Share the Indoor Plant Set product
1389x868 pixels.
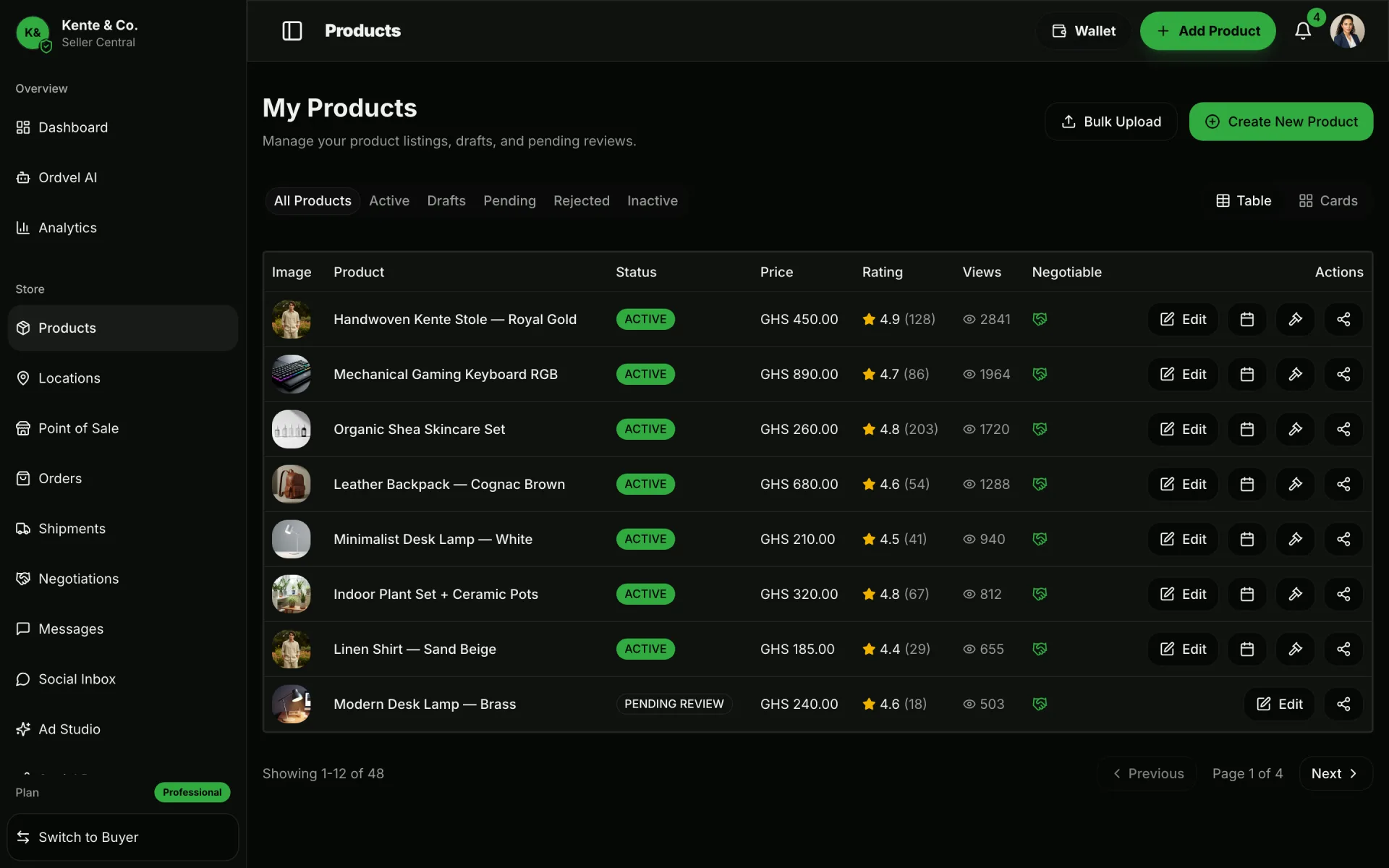[1343, 594]
